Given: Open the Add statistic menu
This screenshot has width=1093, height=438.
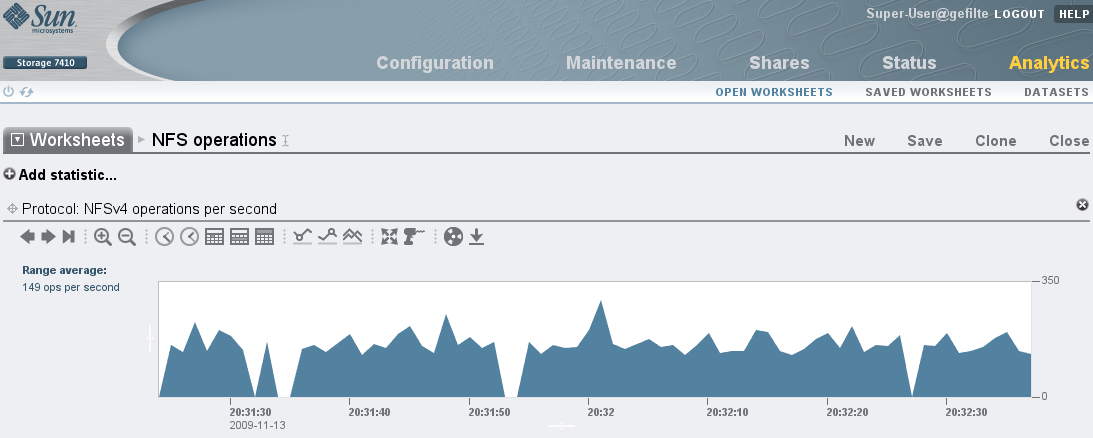Looking at the screenshot, I should (x=60, y=175).
